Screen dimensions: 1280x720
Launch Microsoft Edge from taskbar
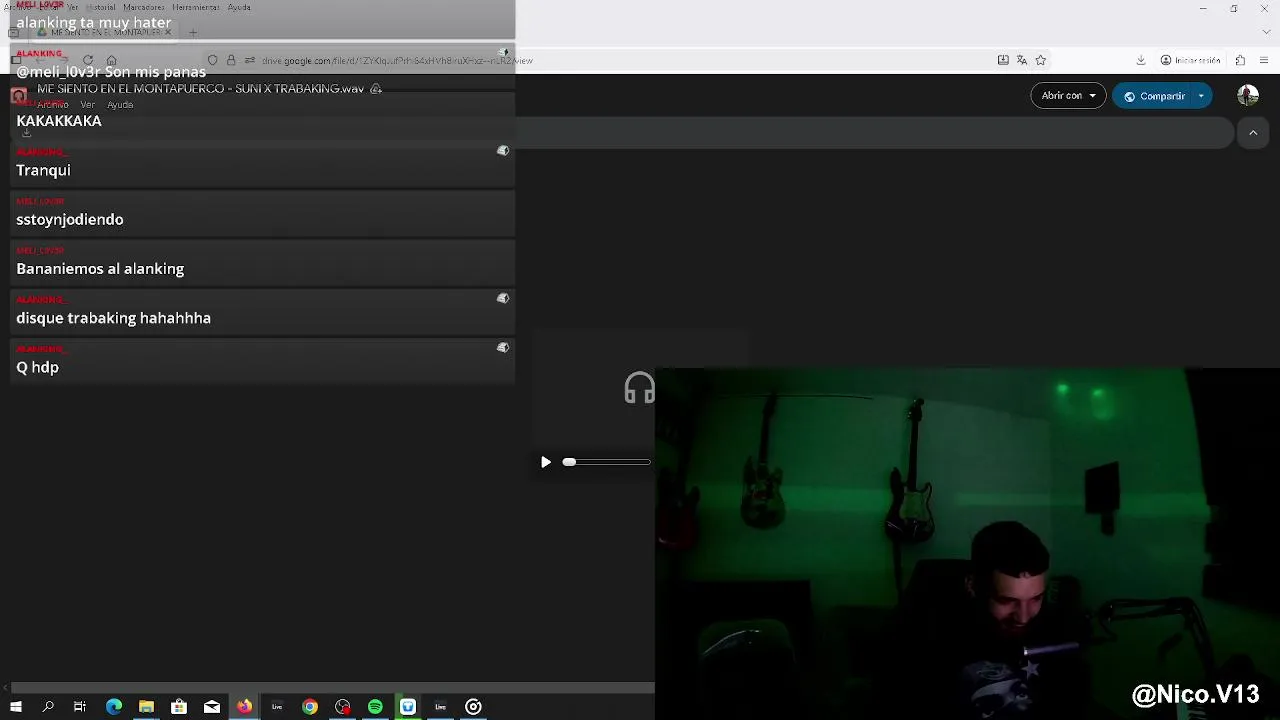coord(114,707)
